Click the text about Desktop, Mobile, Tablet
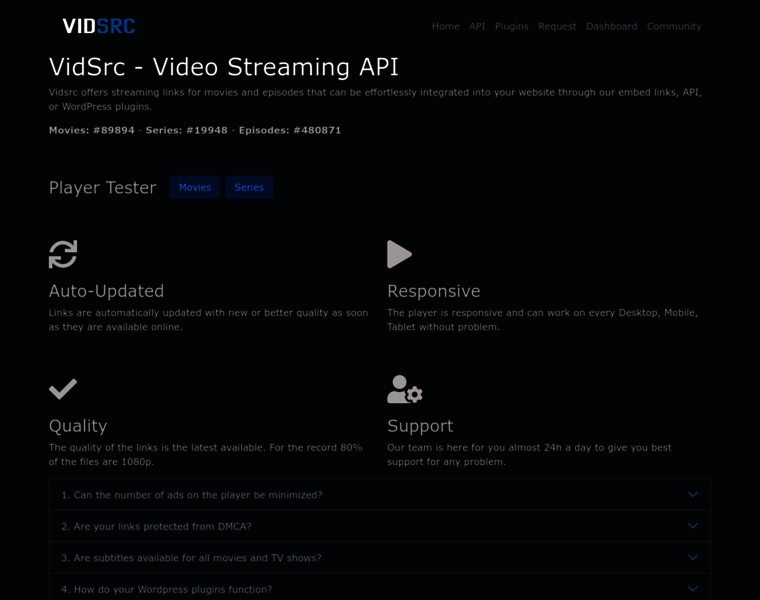Image resolution: width=760 pixels, height=600 pixels. 542,320
